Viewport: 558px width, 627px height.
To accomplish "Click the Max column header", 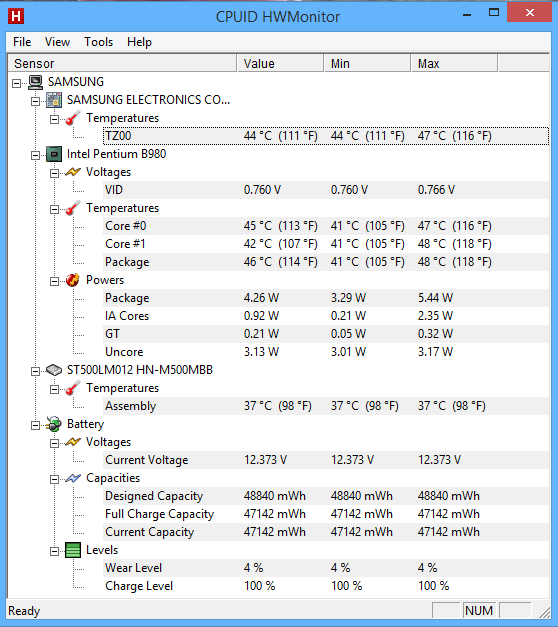I will 454,64.
